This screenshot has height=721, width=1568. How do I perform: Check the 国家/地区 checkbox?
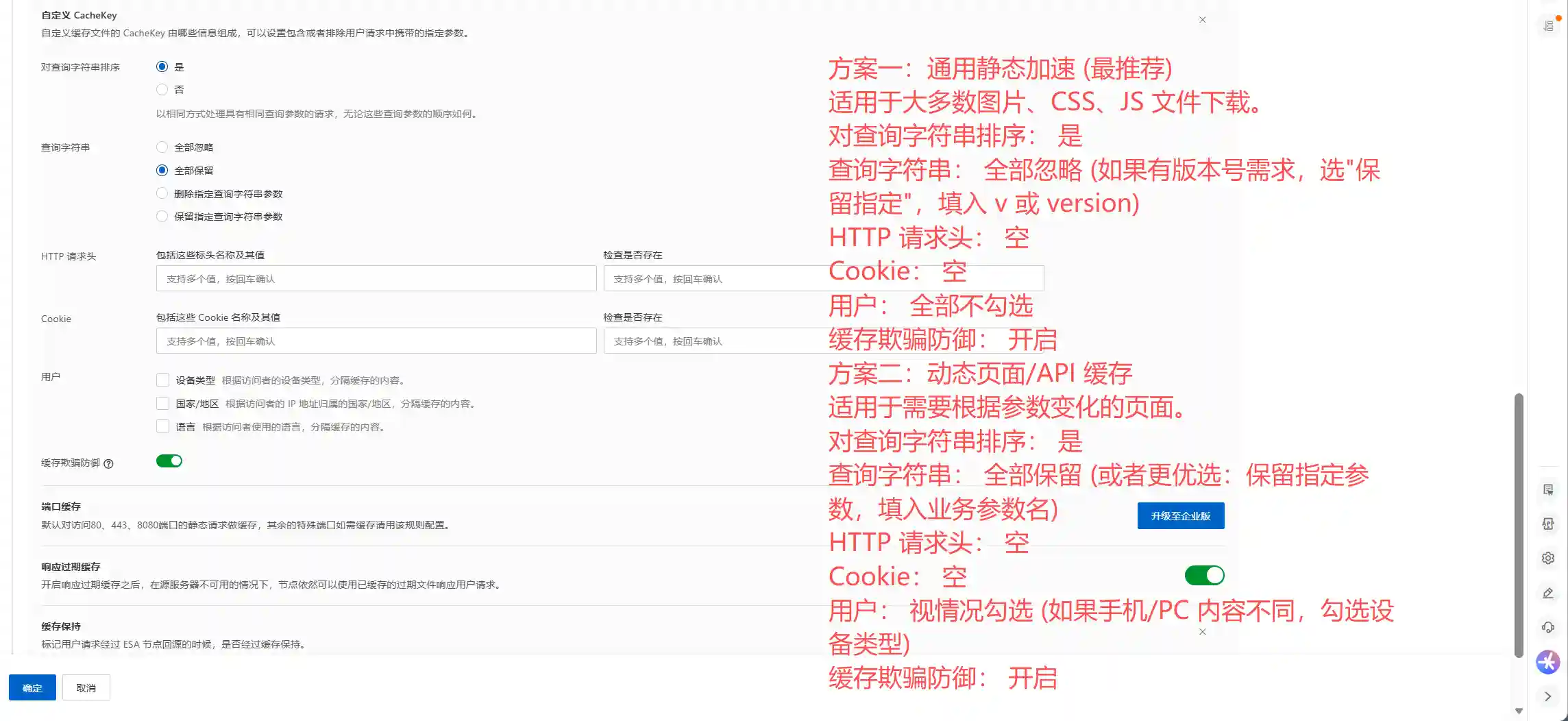pyautogui.click(x=162, y=403)
